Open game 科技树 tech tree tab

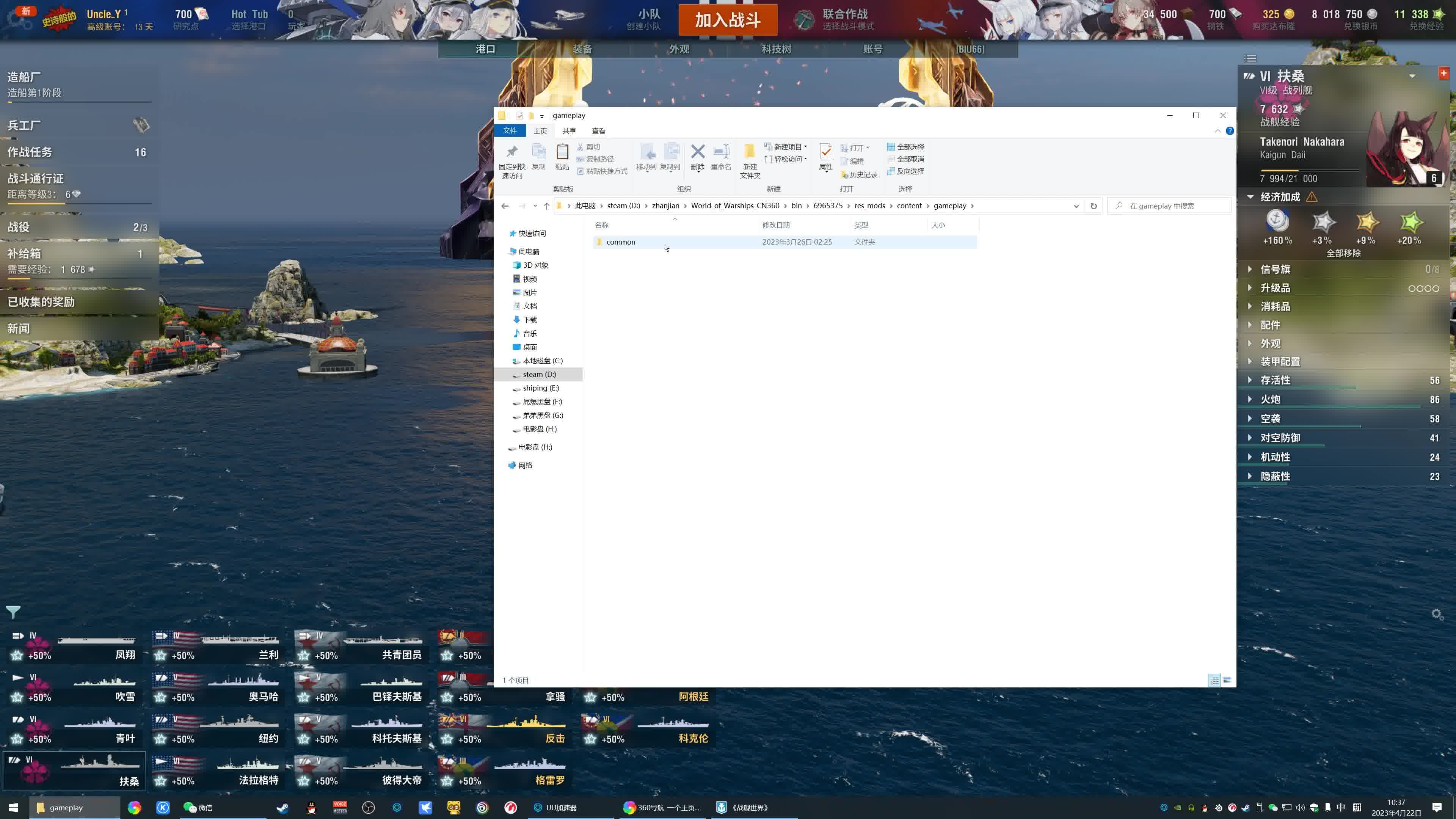point(776,49)
